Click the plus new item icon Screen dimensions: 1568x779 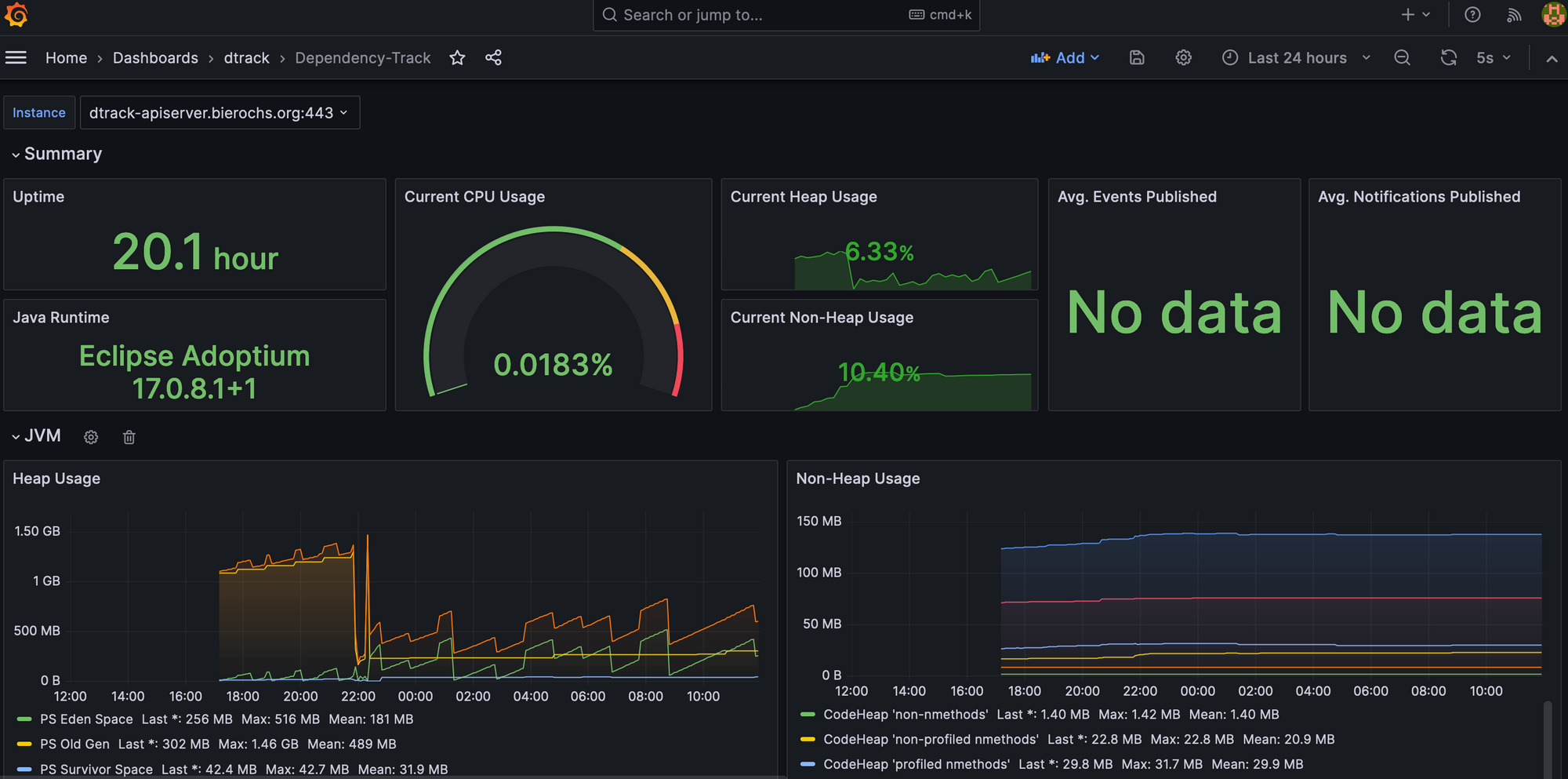point(1408,15)
